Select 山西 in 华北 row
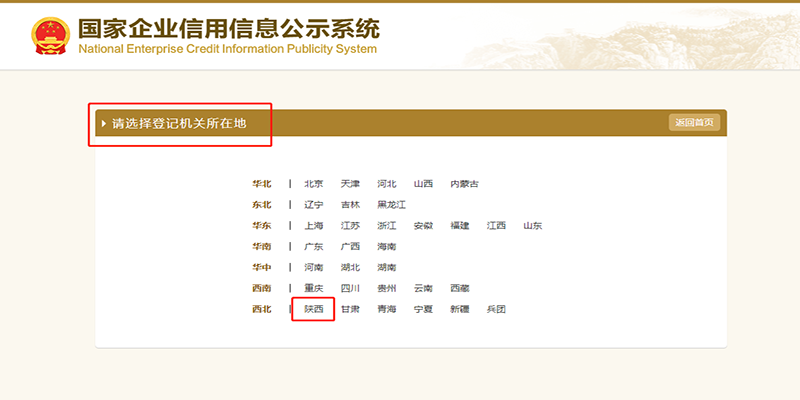The width and height of the screenshot is (800, 400). pos(423,184)
